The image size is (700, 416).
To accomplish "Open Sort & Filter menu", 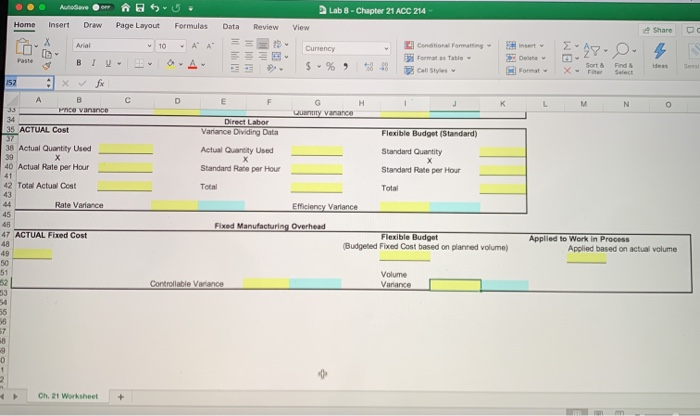I will point(595,58).
